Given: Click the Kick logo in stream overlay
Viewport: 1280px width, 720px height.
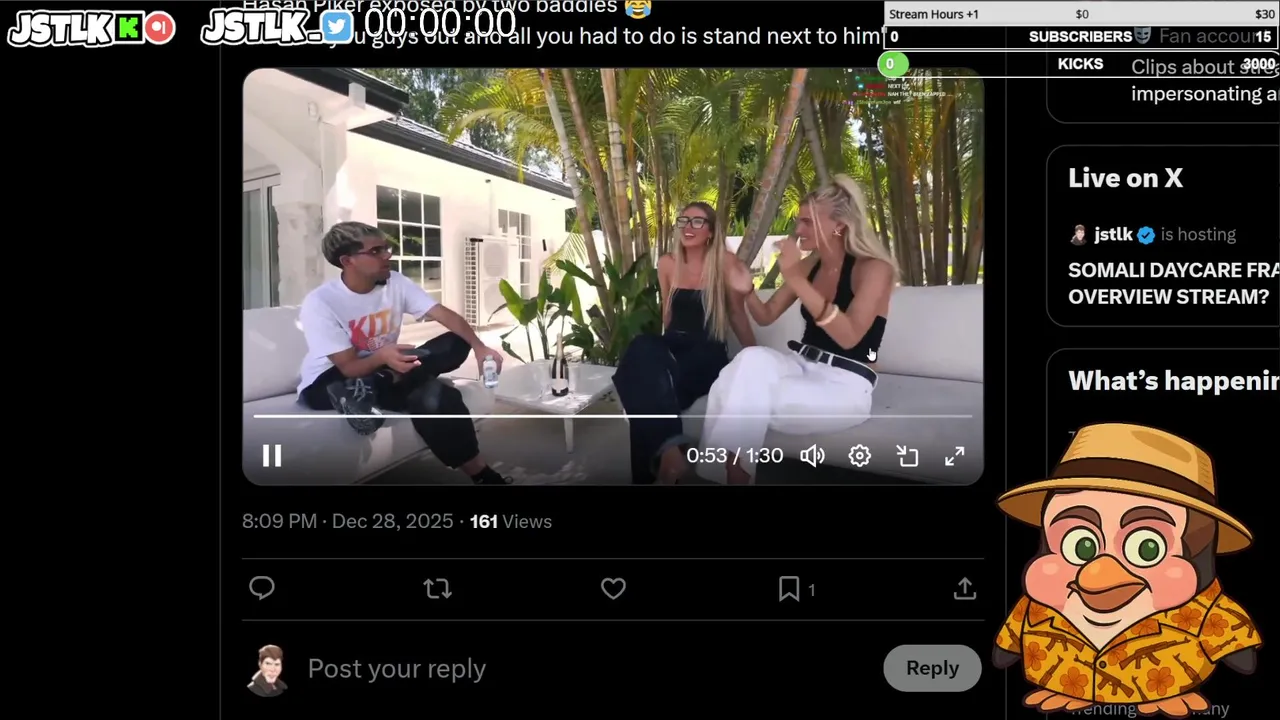Looking at the screenshot, I should point(128,28).
